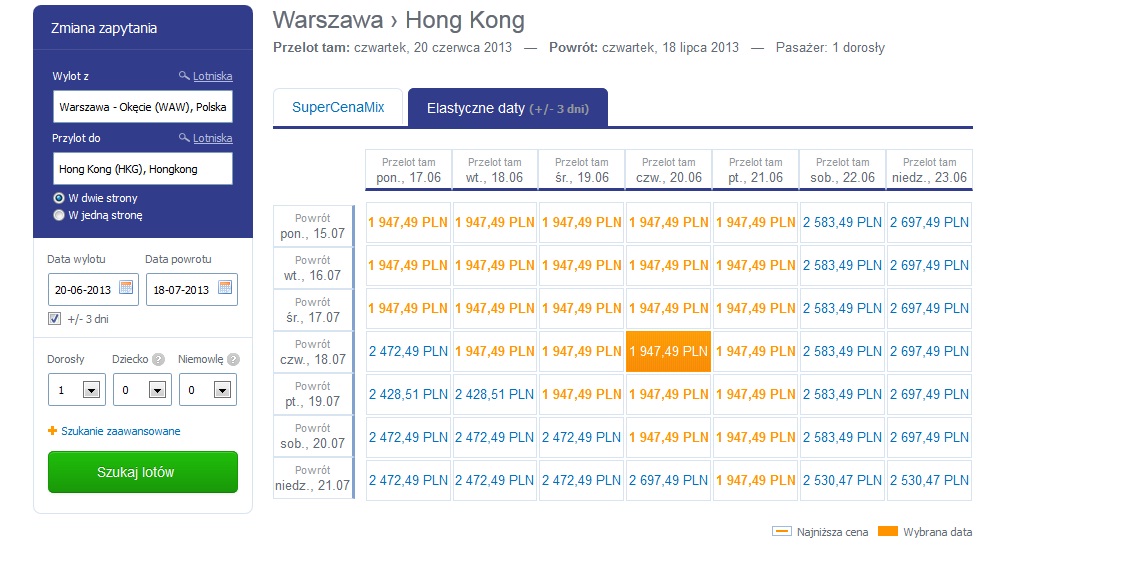
Task: Open the return date calendar icon
Action: 224,288
